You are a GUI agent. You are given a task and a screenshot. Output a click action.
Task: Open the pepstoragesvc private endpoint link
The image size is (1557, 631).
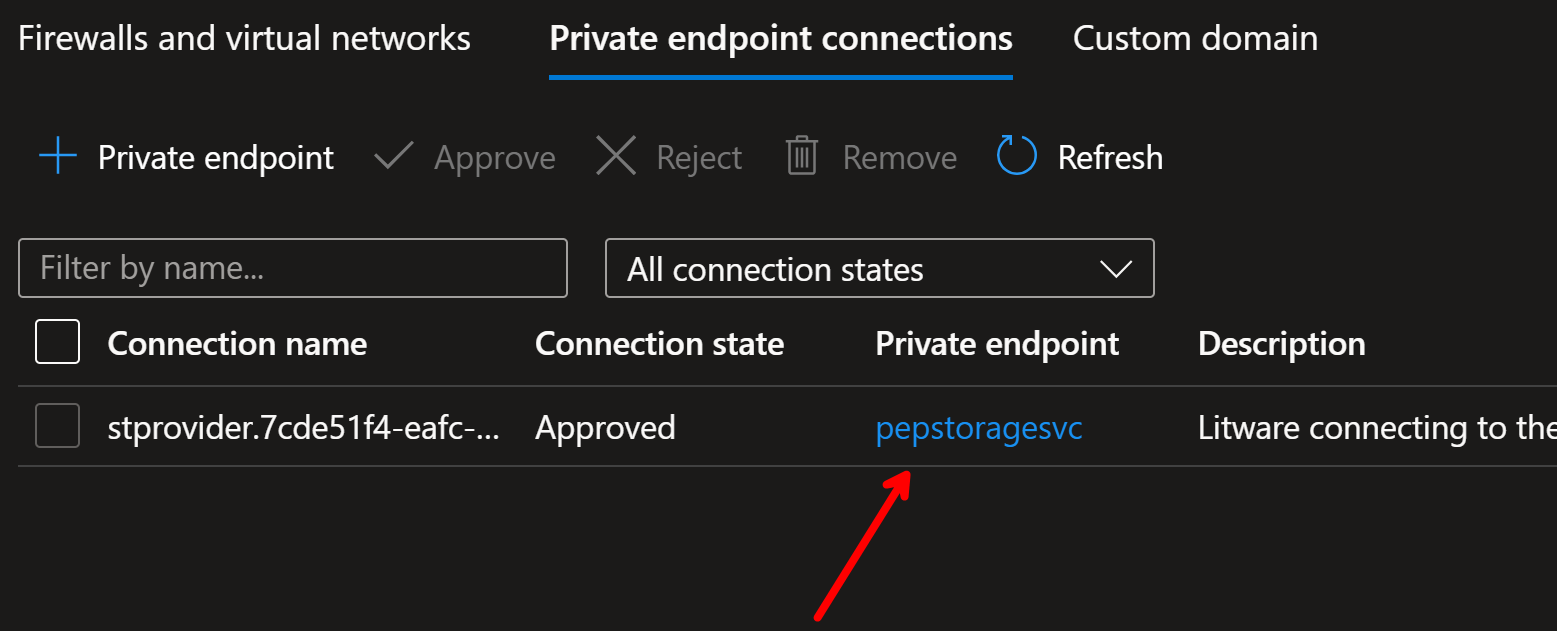click(979, 429)
